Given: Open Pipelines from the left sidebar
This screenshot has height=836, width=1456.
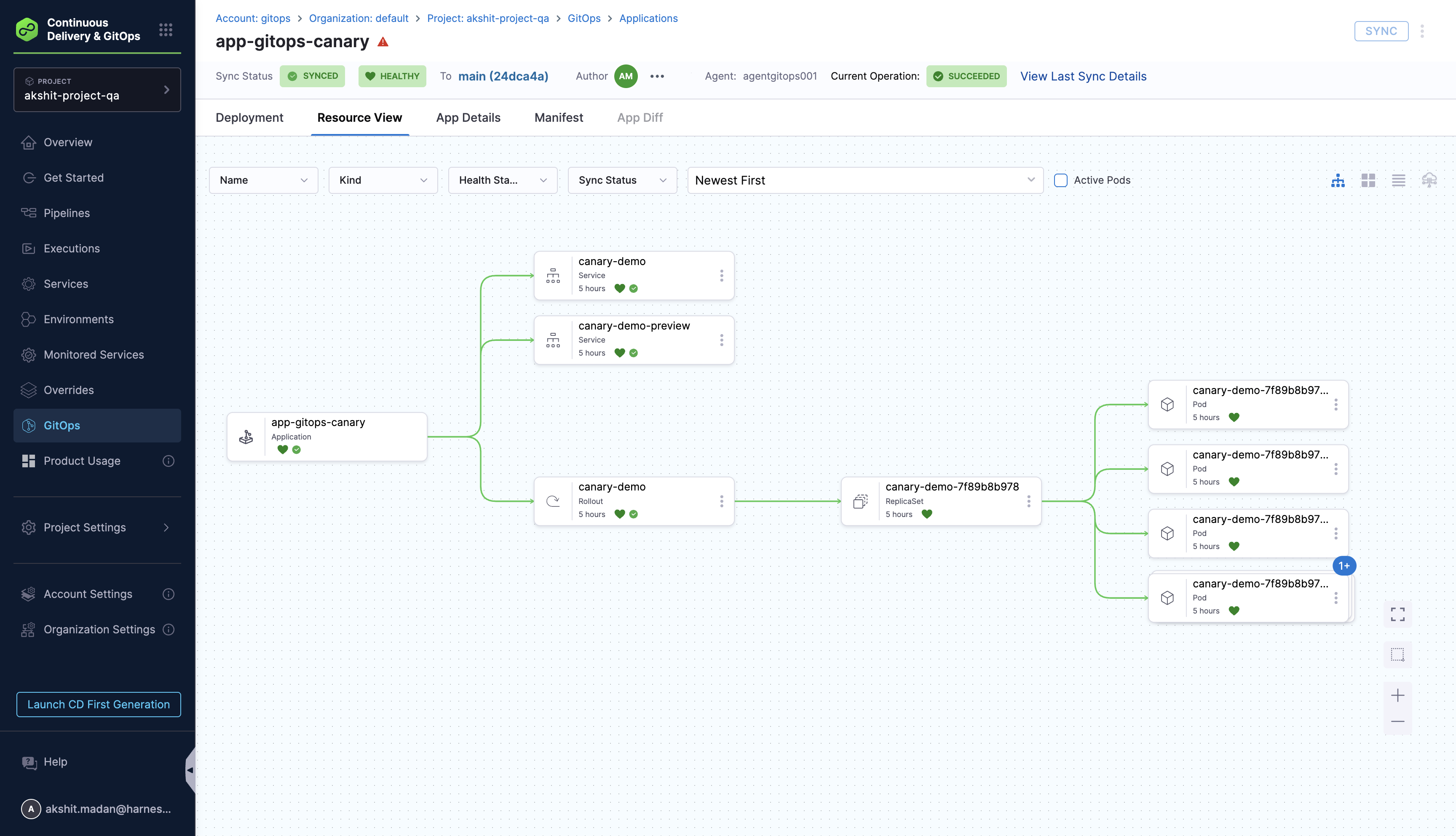Looking at the screenshot, I should click(67, 212).
